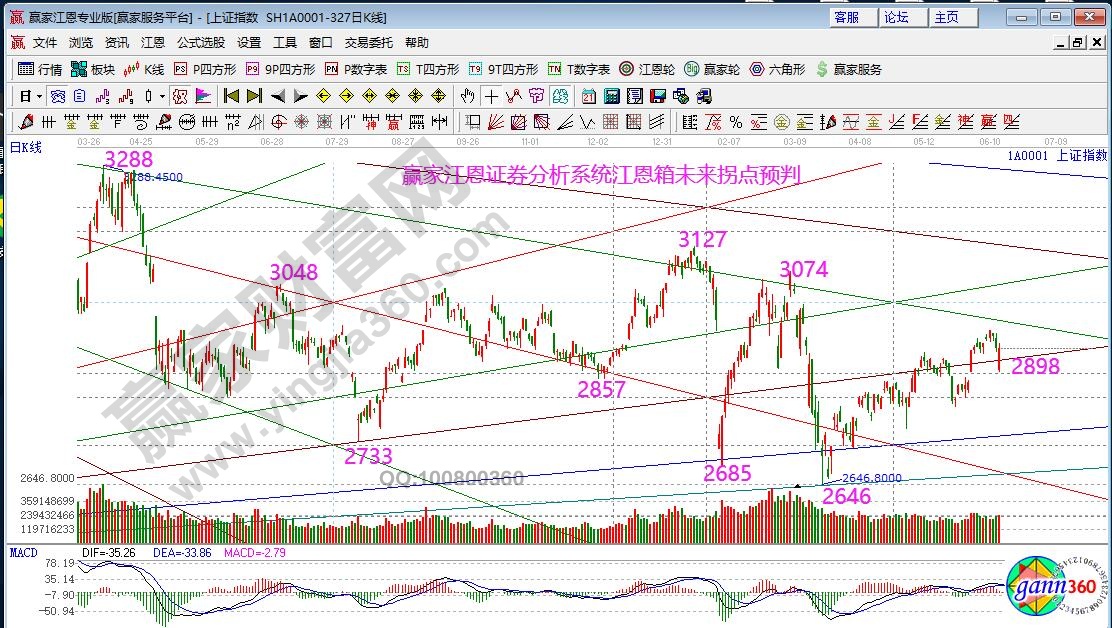Toggle the P四方形 square chart
Screen dimensions: 1112x628
pyautogui.click(x=205, y=69)
